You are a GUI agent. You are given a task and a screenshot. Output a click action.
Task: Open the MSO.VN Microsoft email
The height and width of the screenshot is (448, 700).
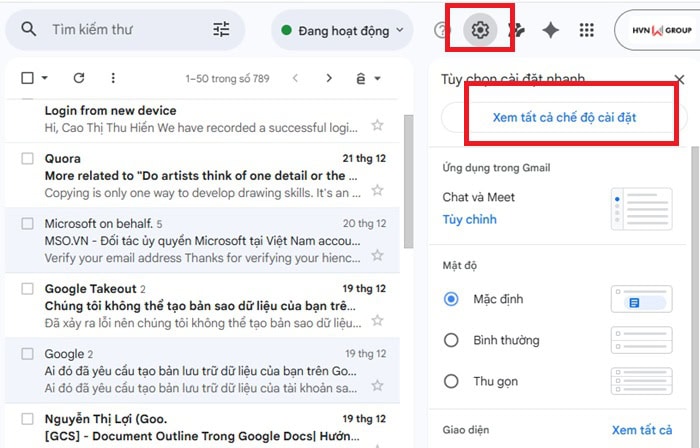tap(203, 241)
